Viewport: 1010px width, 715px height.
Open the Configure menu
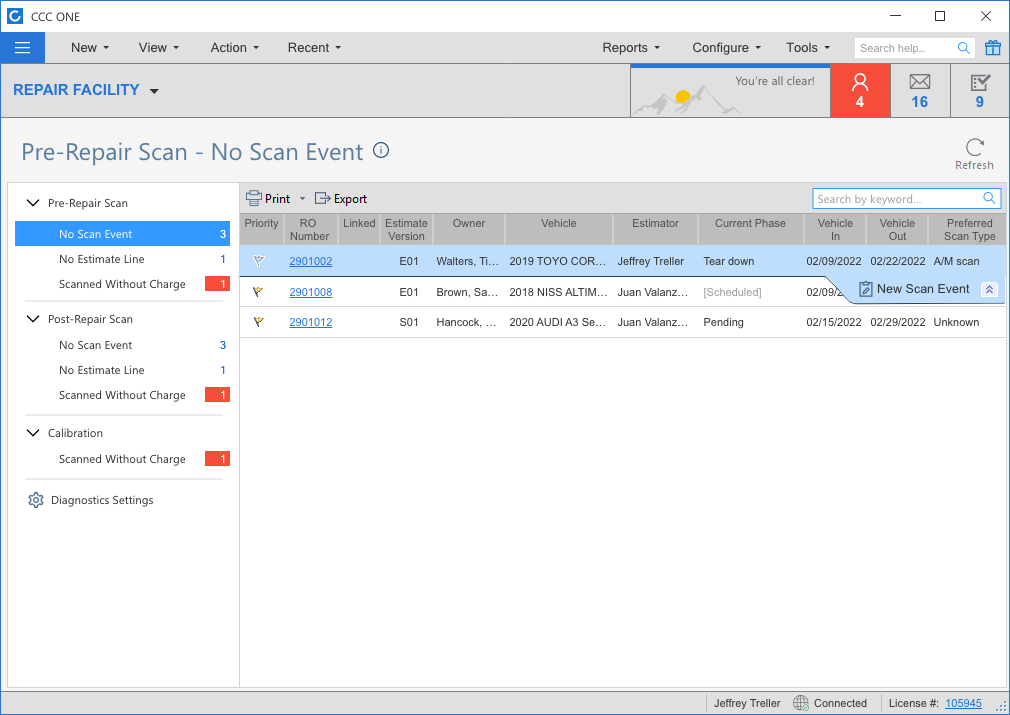click(727, 48)
